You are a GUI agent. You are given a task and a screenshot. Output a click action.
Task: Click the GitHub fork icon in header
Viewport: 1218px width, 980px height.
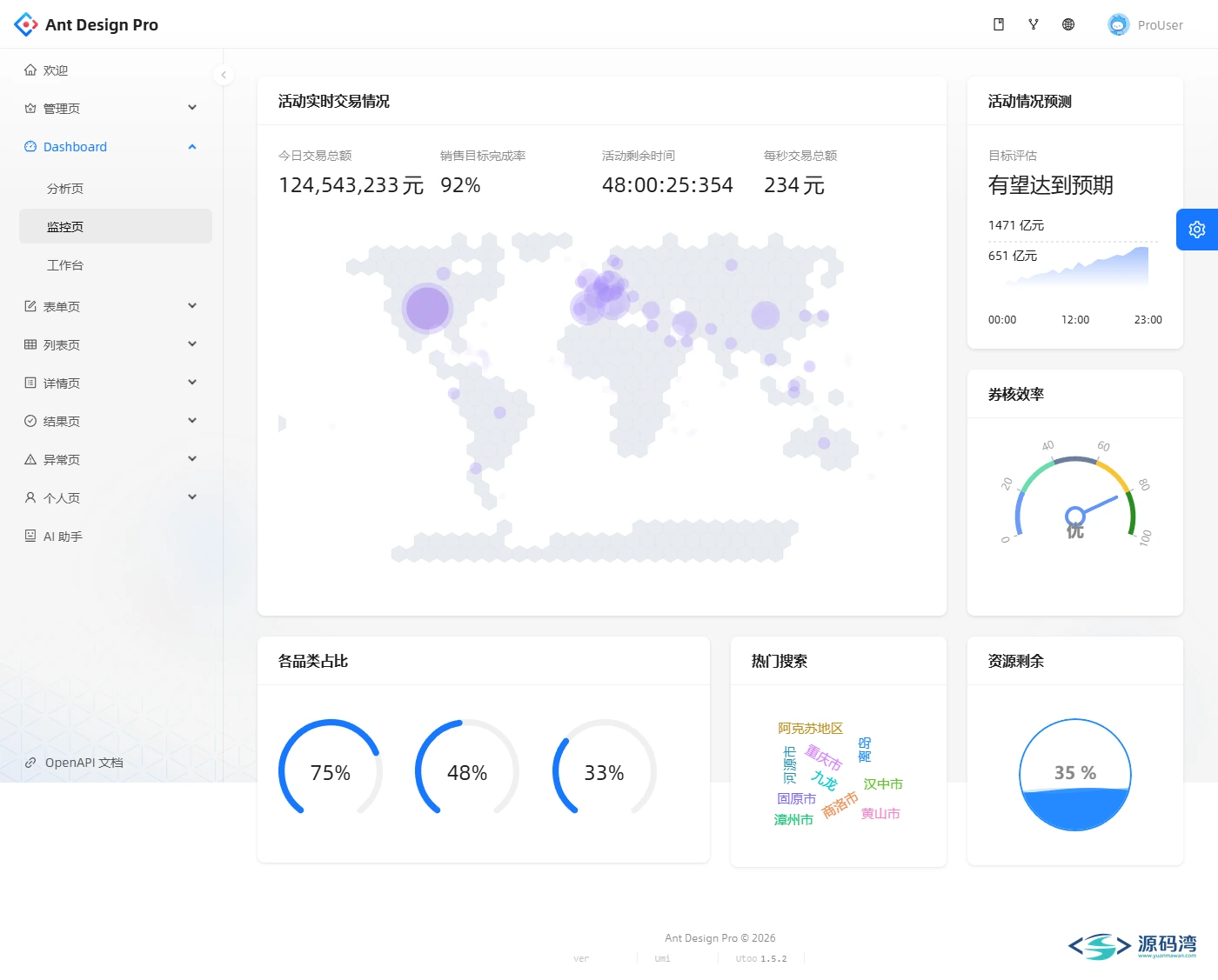click(1034, 24)
